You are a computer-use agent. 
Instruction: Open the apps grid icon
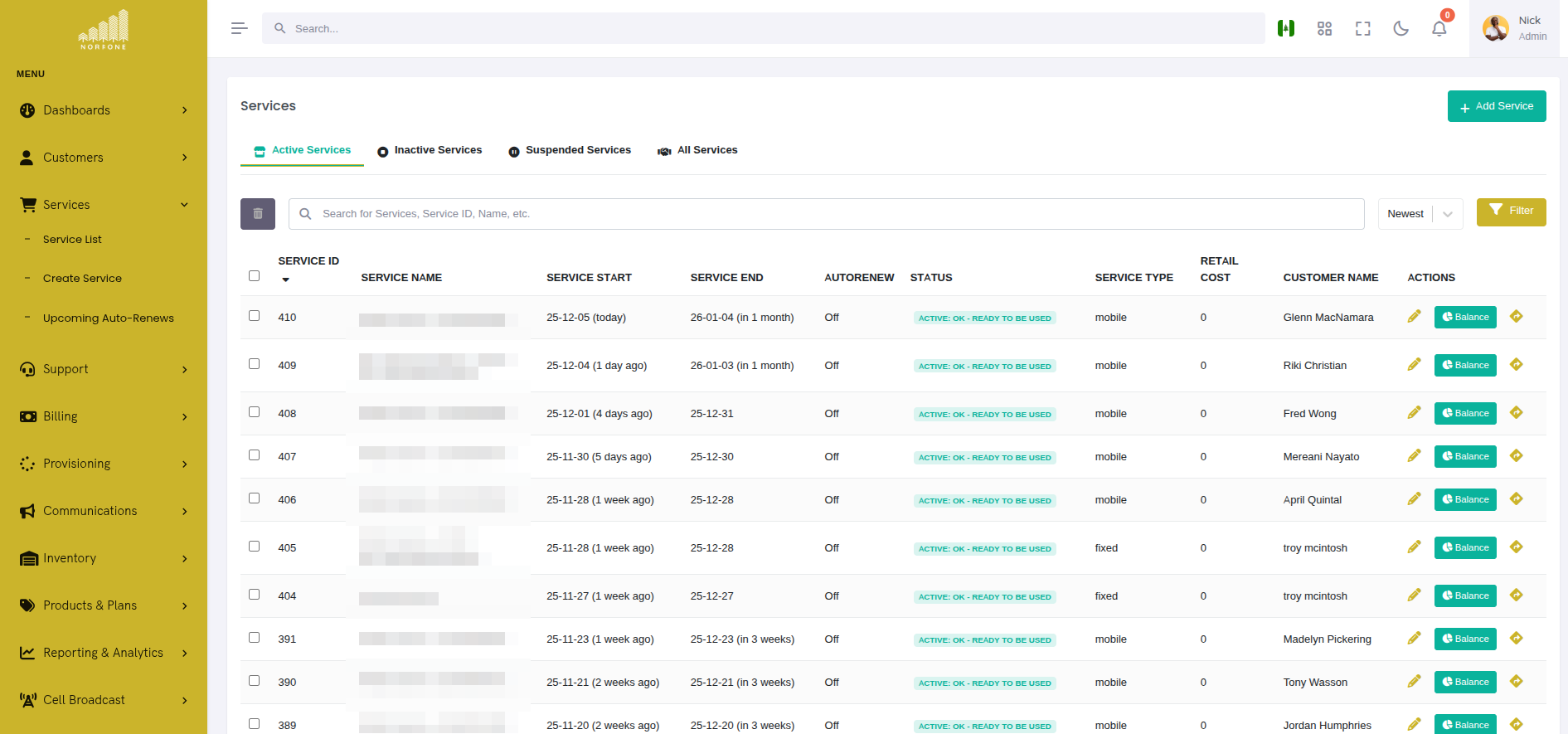click(1324, 29)
